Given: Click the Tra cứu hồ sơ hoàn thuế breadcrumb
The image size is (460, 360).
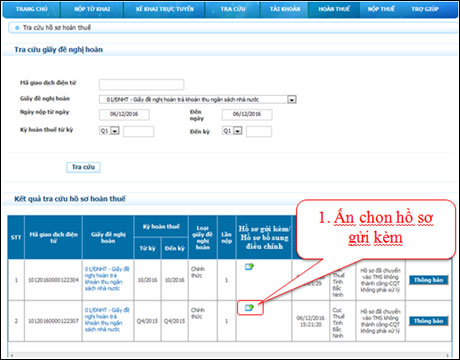Looking at the screenshot, I should click(57, 28).
